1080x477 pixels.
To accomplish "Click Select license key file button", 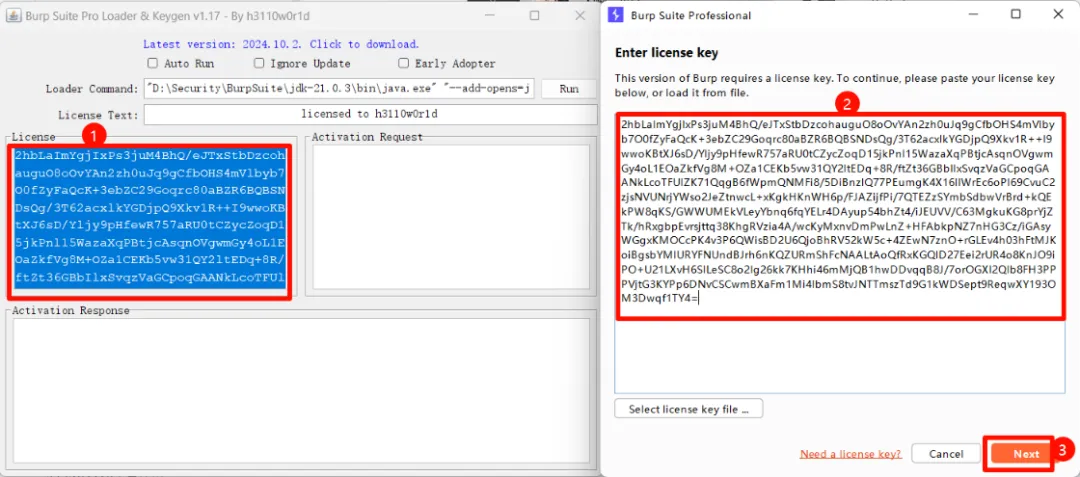I will pos(688,409).
